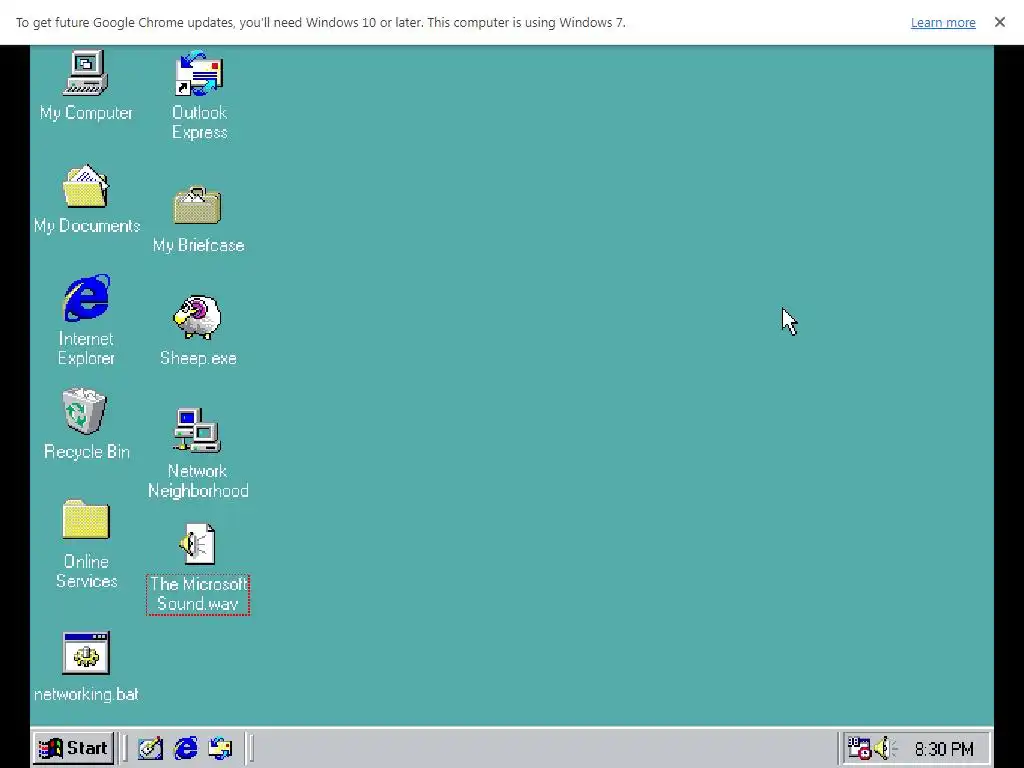Screen dimensions: 1024x768
Task: Click the My Documents folder icon
Action: click(86, 187)
